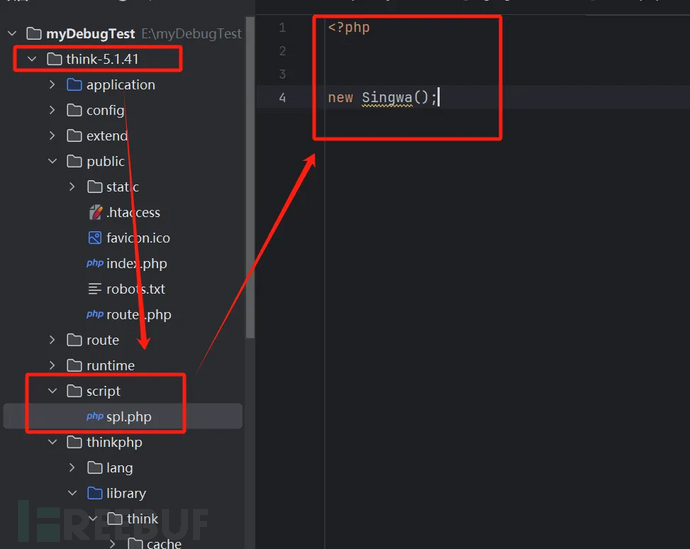Expand the cache folder chevron
This screenshot has height=549, width=690.
pos(113,544)
